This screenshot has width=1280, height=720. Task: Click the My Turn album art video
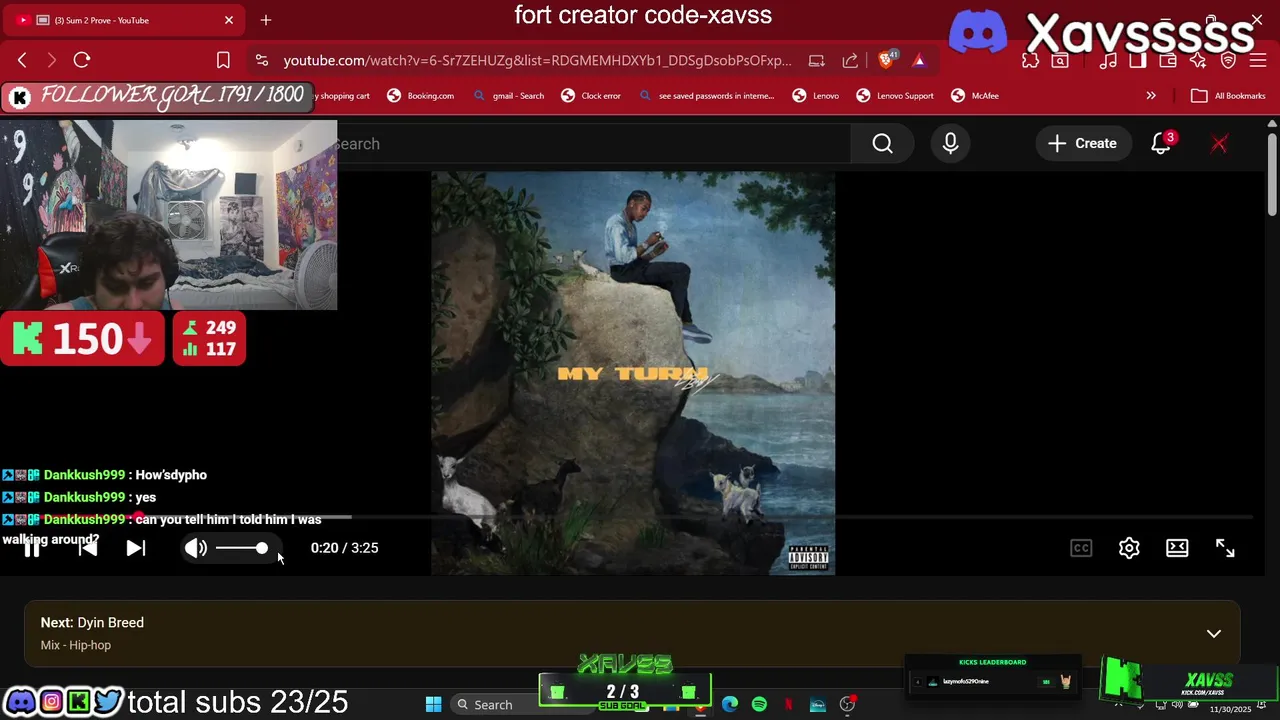(x=633, y=373)
